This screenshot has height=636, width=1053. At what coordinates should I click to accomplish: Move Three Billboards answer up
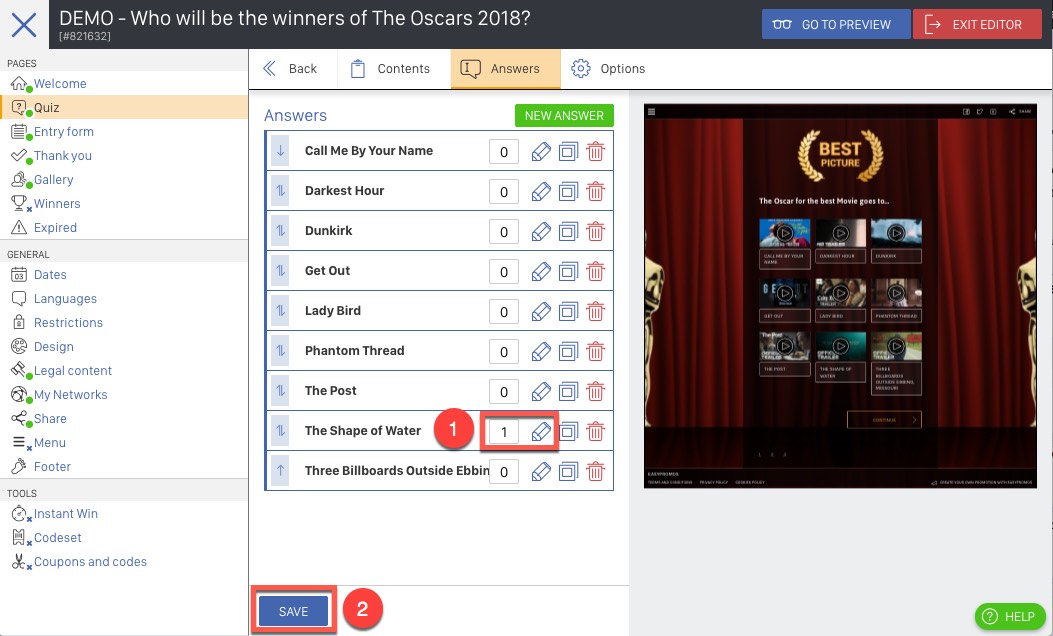point(281,471)
